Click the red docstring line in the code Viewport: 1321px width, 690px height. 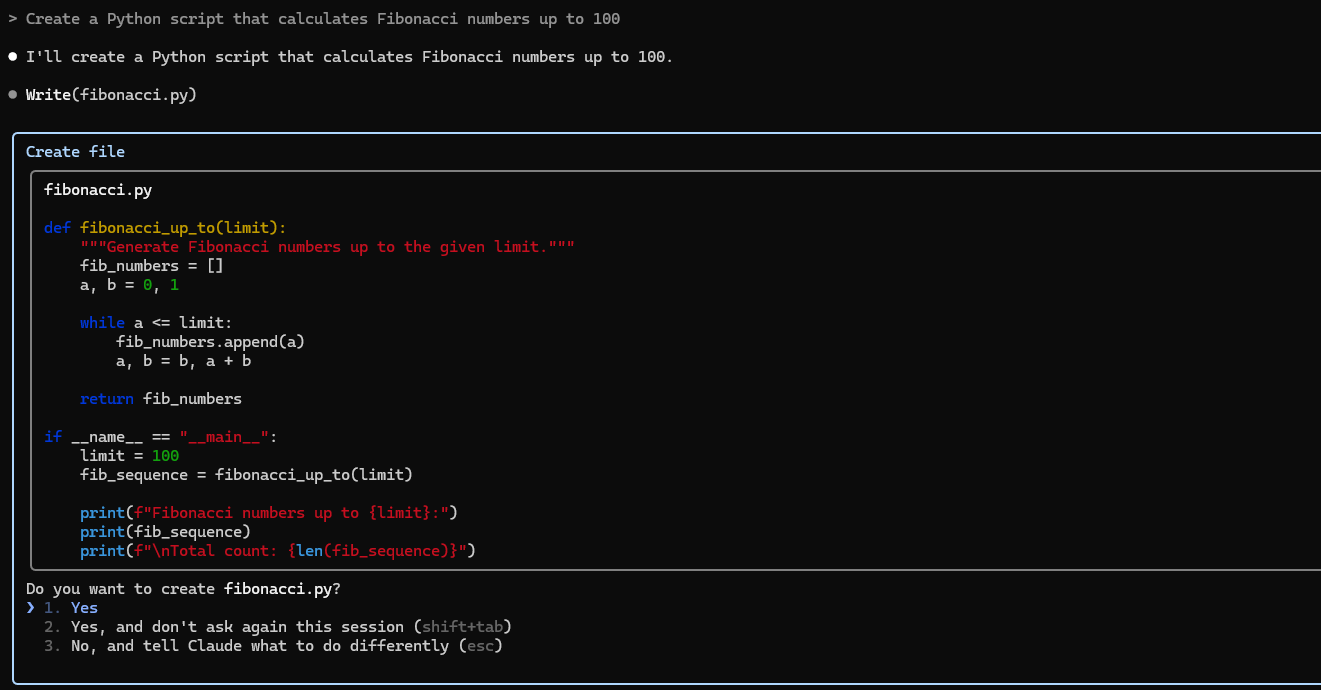(x=327, y=247)
